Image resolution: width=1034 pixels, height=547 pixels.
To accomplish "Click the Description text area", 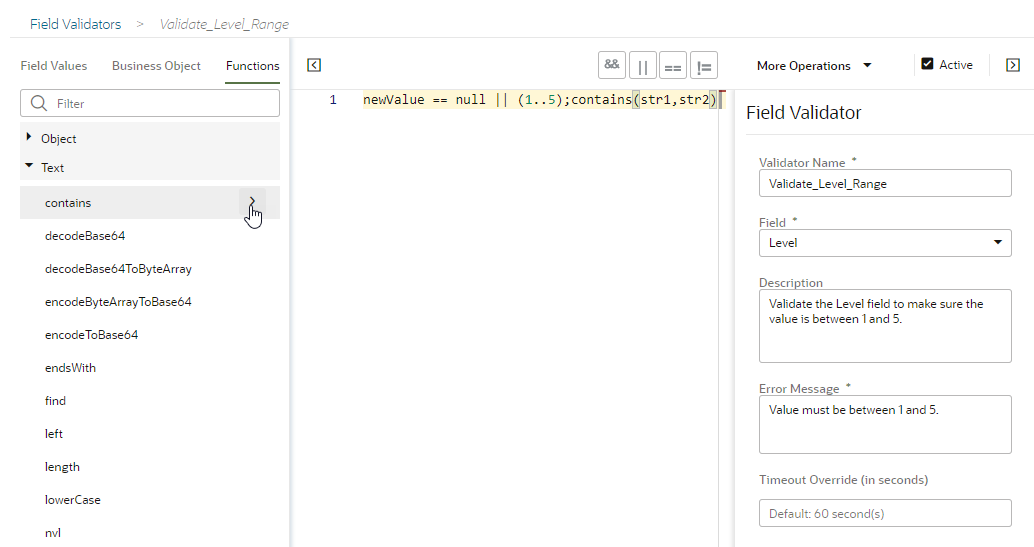I will pyautogui.click(x=885, y=326).
